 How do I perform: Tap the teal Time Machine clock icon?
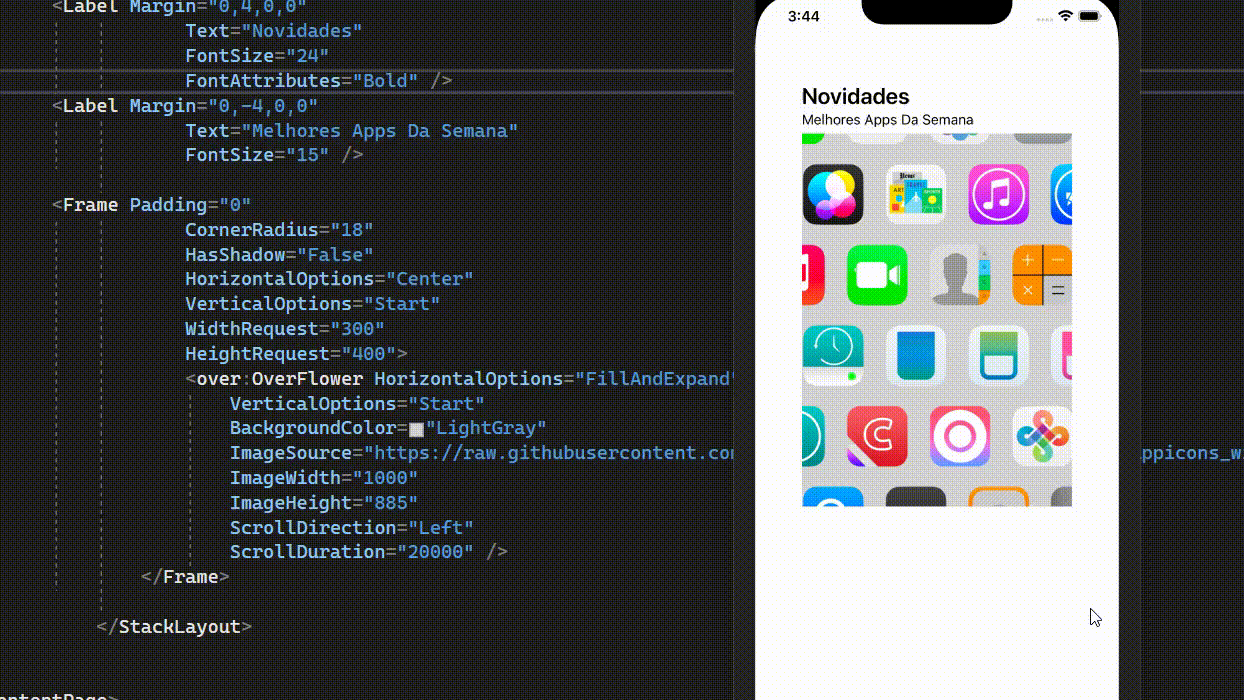[833, 356]
